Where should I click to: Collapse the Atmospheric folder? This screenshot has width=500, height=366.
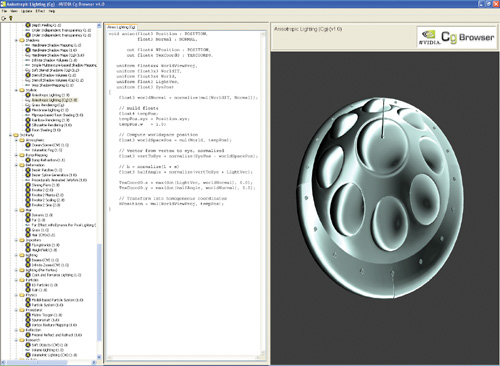tap(16, 140)
